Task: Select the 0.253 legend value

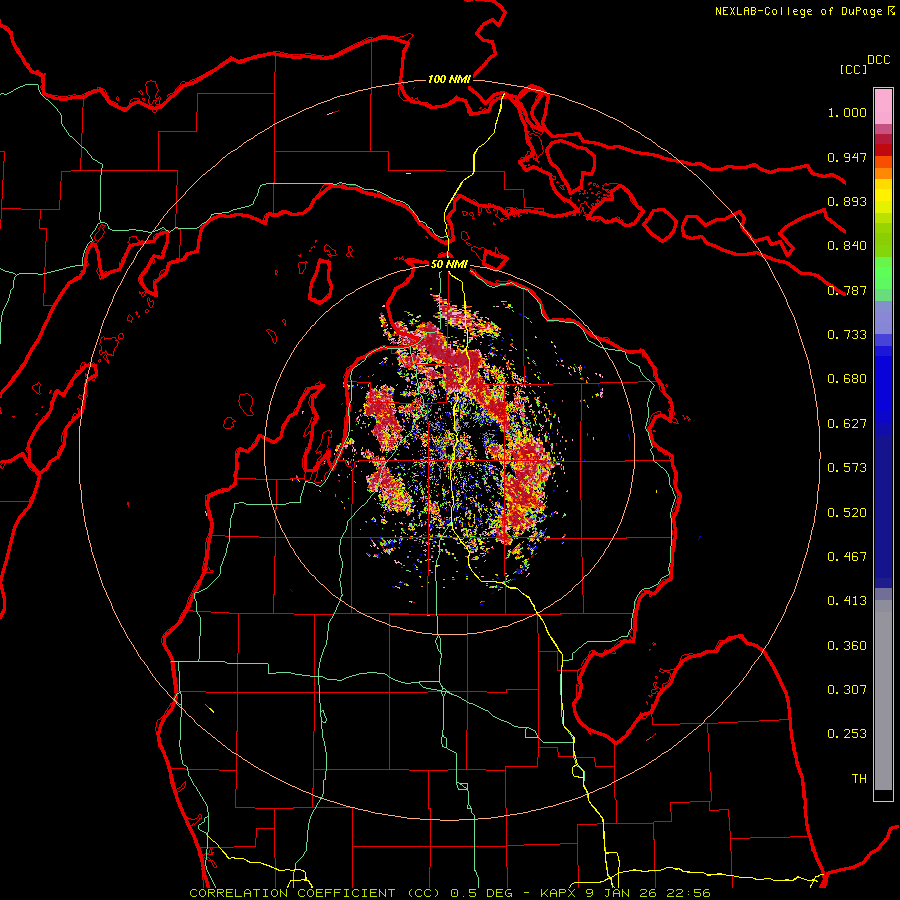Action: tap(847, 734)
